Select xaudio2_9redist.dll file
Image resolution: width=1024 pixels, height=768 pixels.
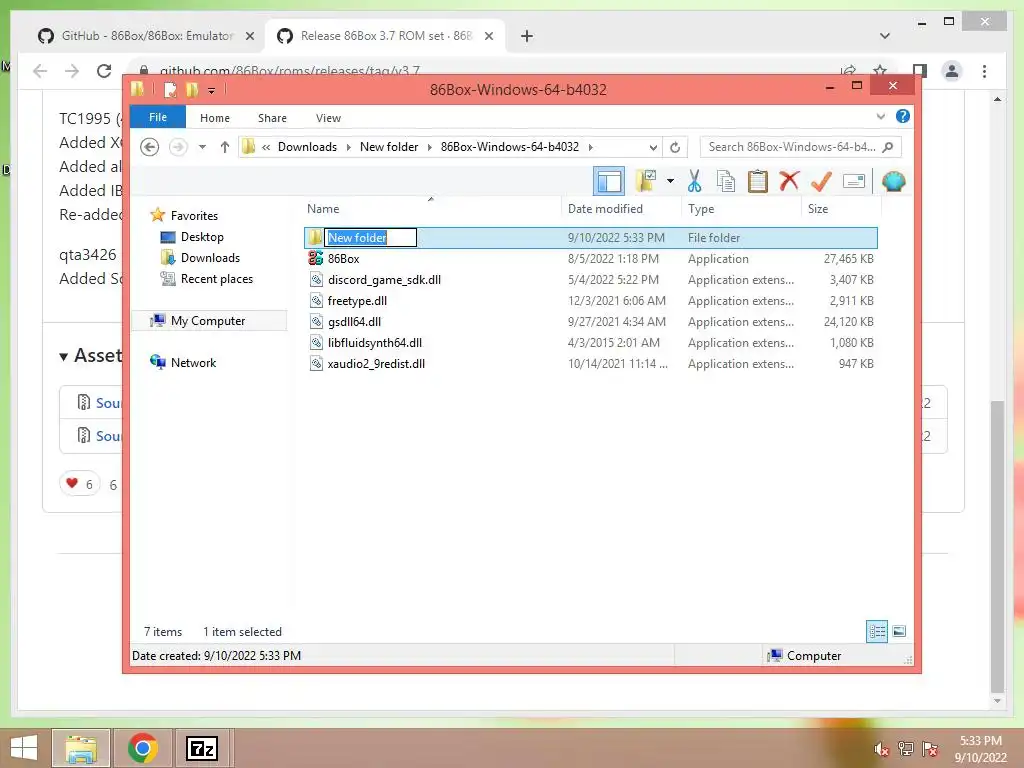pyautogui.click(x=376, y=364)
